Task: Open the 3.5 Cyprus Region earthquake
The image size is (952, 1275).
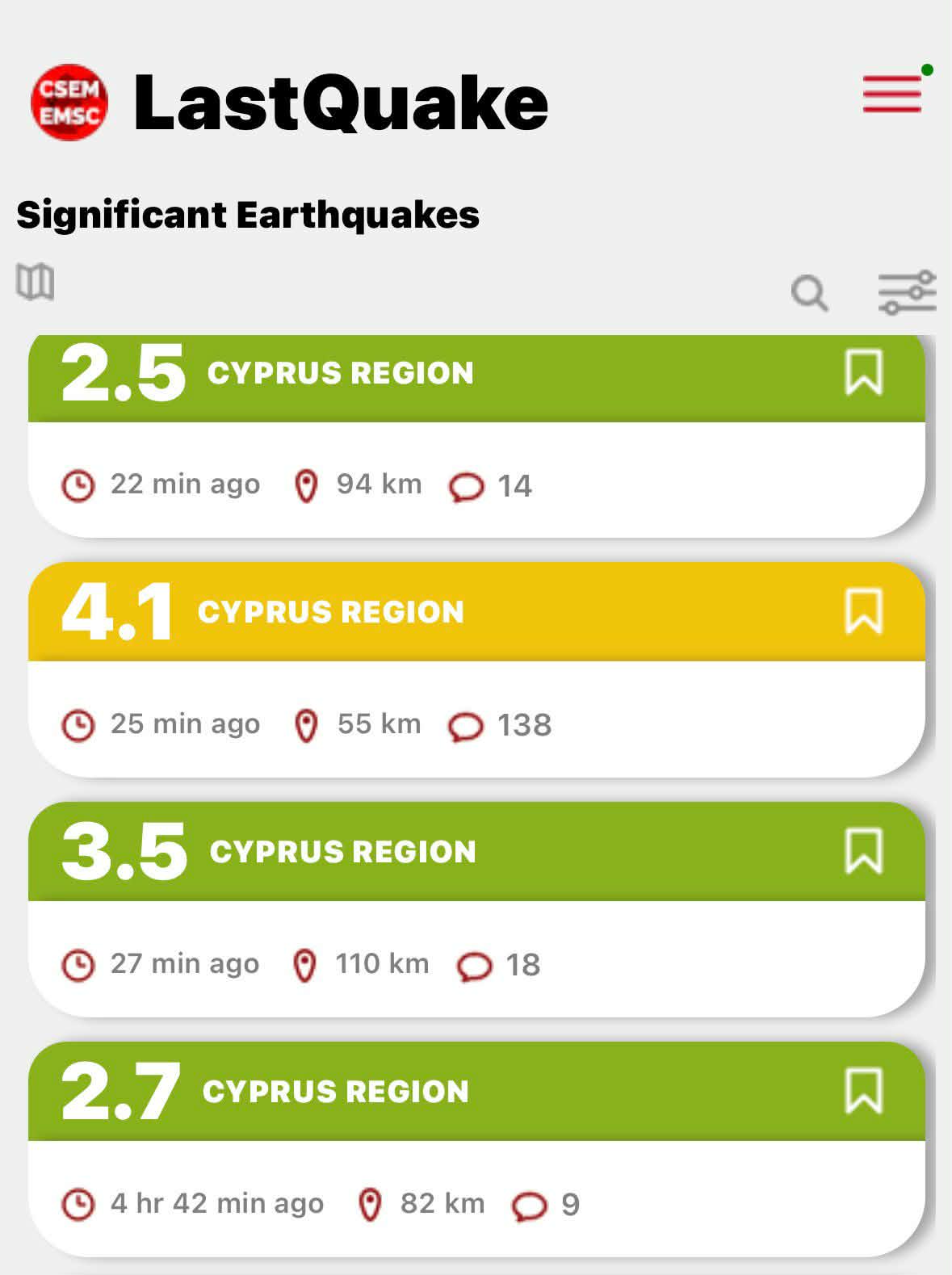Action: coord(343,852)
